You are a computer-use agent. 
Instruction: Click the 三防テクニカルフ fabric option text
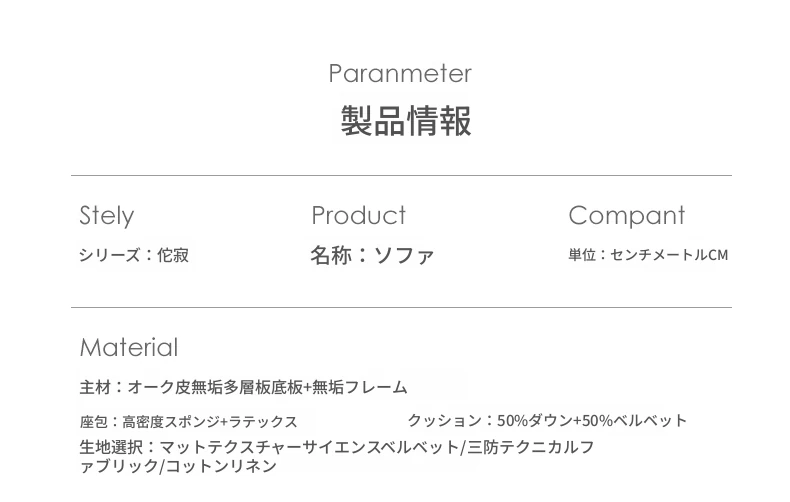(x=531, y=447)
